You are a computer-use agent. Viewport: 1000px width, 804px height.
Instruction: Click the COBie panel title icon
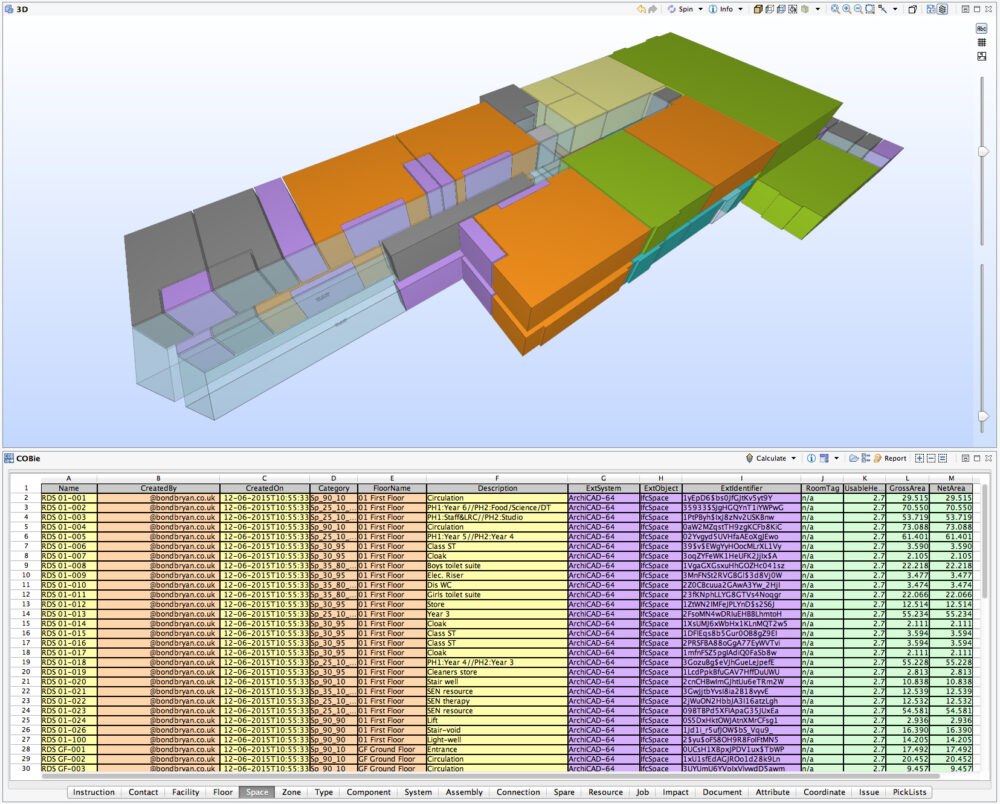pyautogui.click(x=8, y=458)
